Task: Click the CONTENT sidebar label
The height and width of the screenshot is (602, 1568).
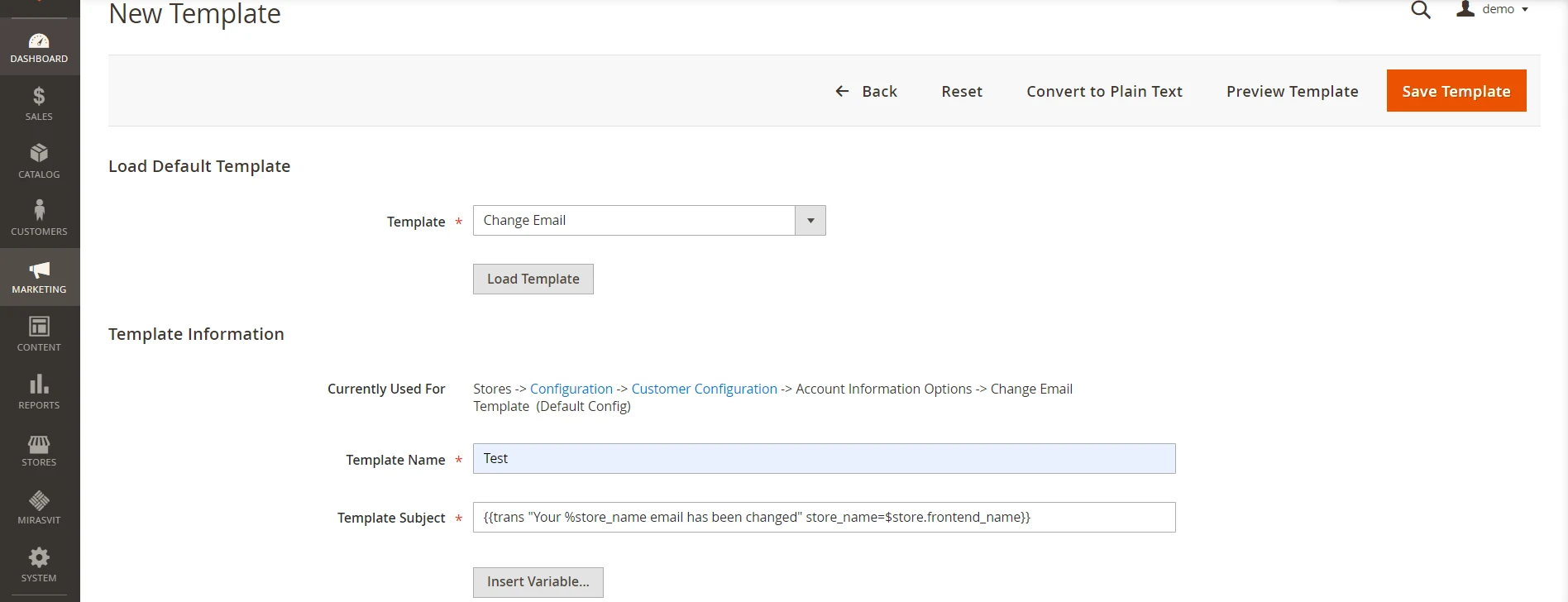Action: (x=39, y=347)
